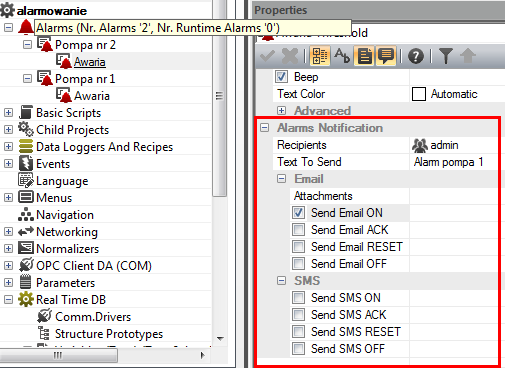Click the Navigation dots icon
The height and width of the screenshot is (368, 505).
(26, 214)
